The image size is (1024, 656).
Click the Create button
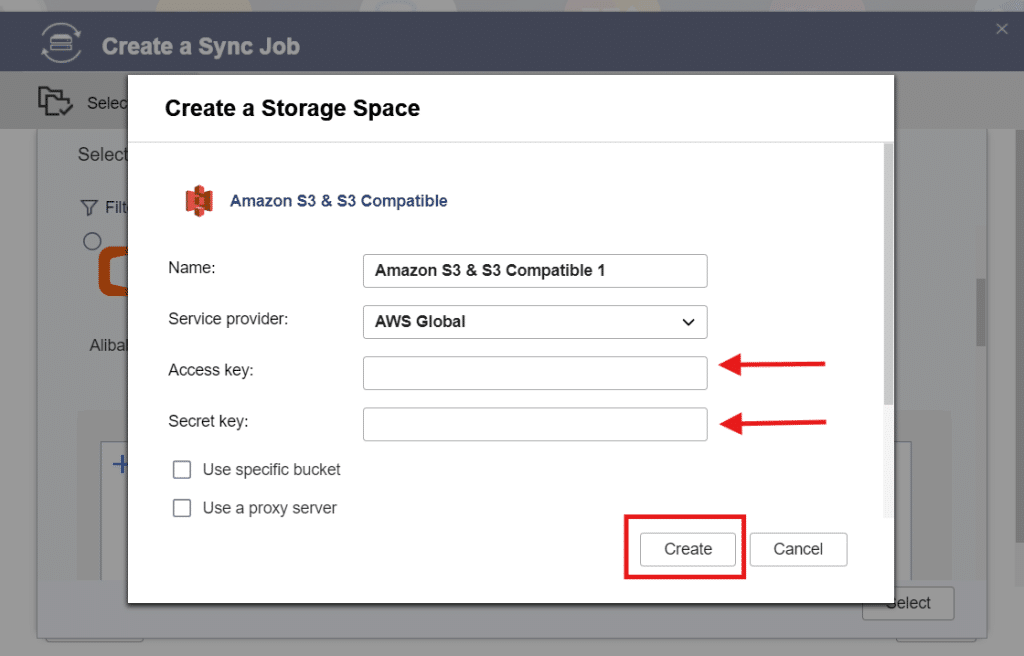click(686, 549)
